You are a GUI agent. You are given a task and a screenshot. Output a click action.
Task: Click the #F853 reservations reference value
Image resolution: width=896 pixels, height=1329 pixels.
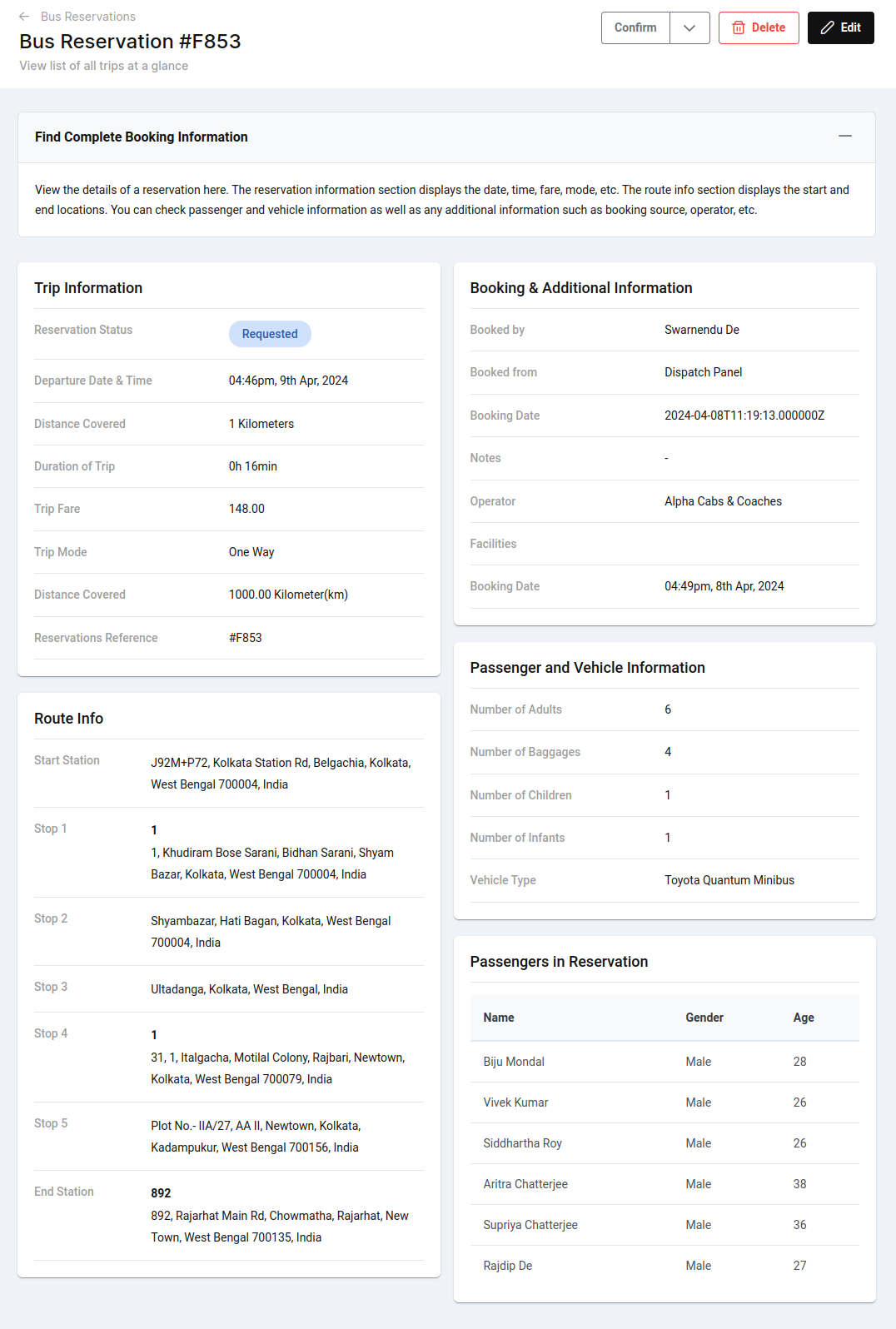tap(246, 638)
